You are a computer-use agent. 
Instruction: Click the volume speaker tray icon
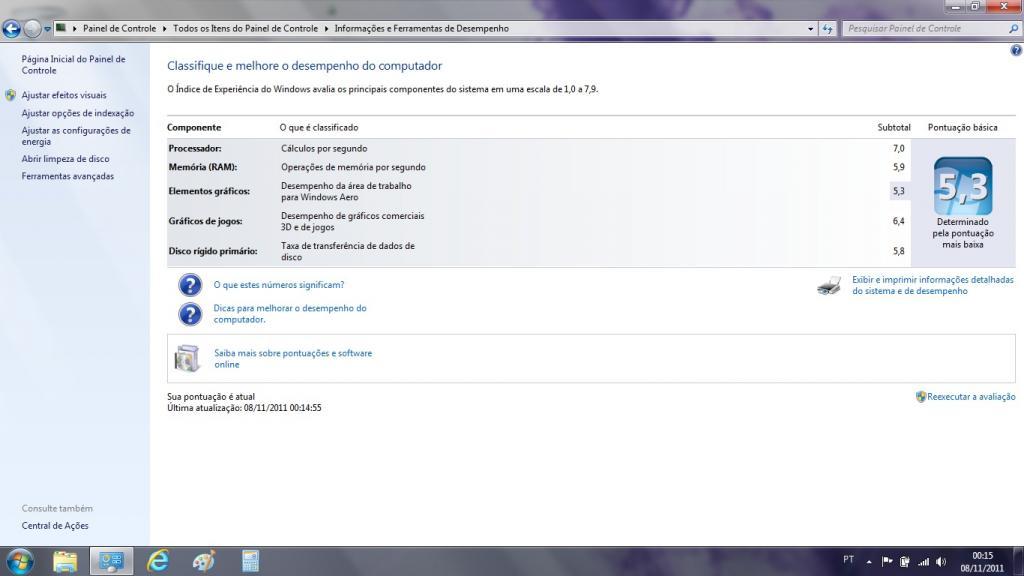click(941, 562)
